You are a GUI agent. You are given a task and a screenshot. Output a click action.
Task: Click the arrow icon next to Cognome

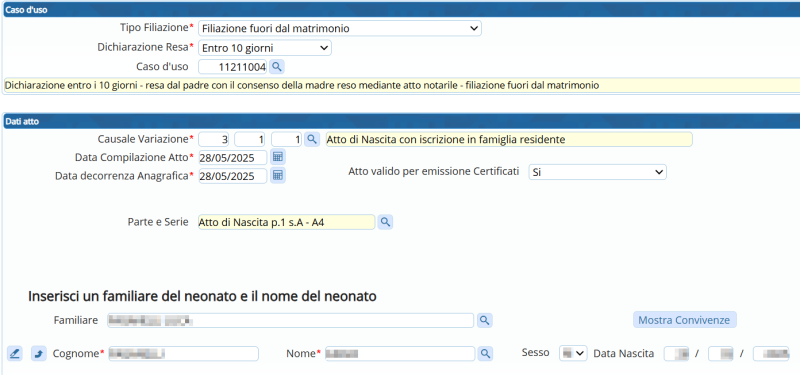coord(39,353)
